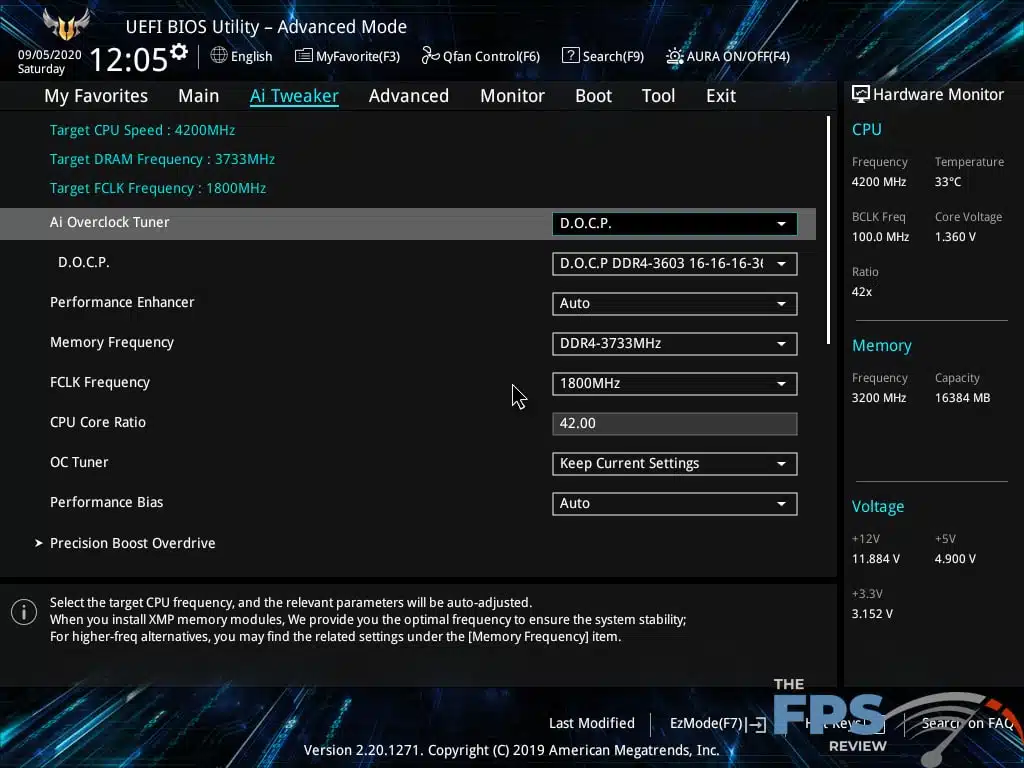
Task: Click the Memory Capacity 16384 MB value
Action: tap(962, 398)
